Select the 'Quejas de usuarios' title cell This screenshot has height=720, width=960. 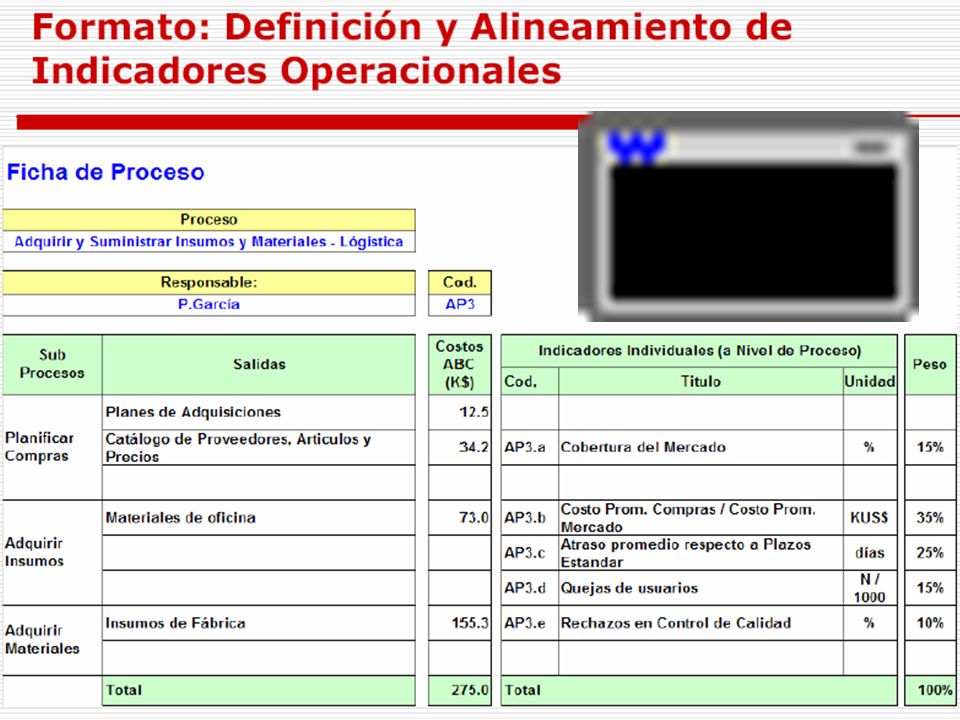(x=701, y=588)
